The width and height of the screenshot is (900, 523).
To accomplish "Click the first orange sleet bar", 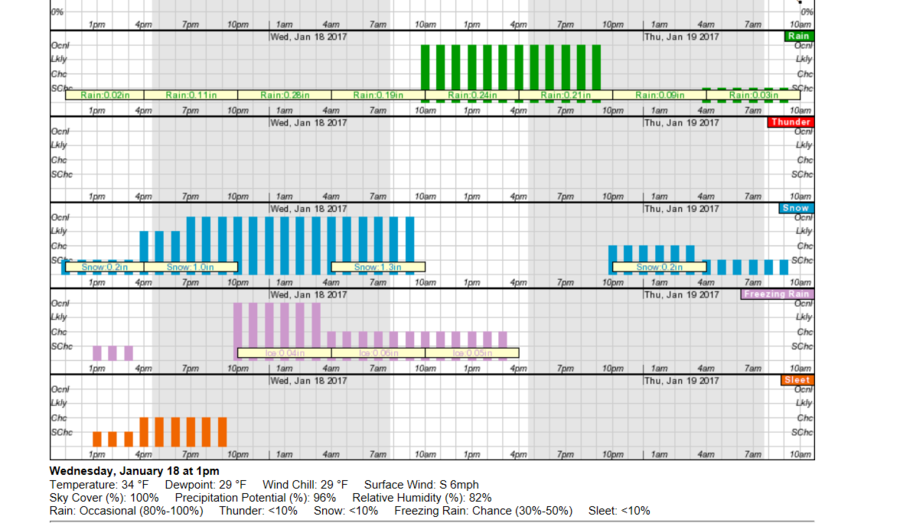I will 97,439.
